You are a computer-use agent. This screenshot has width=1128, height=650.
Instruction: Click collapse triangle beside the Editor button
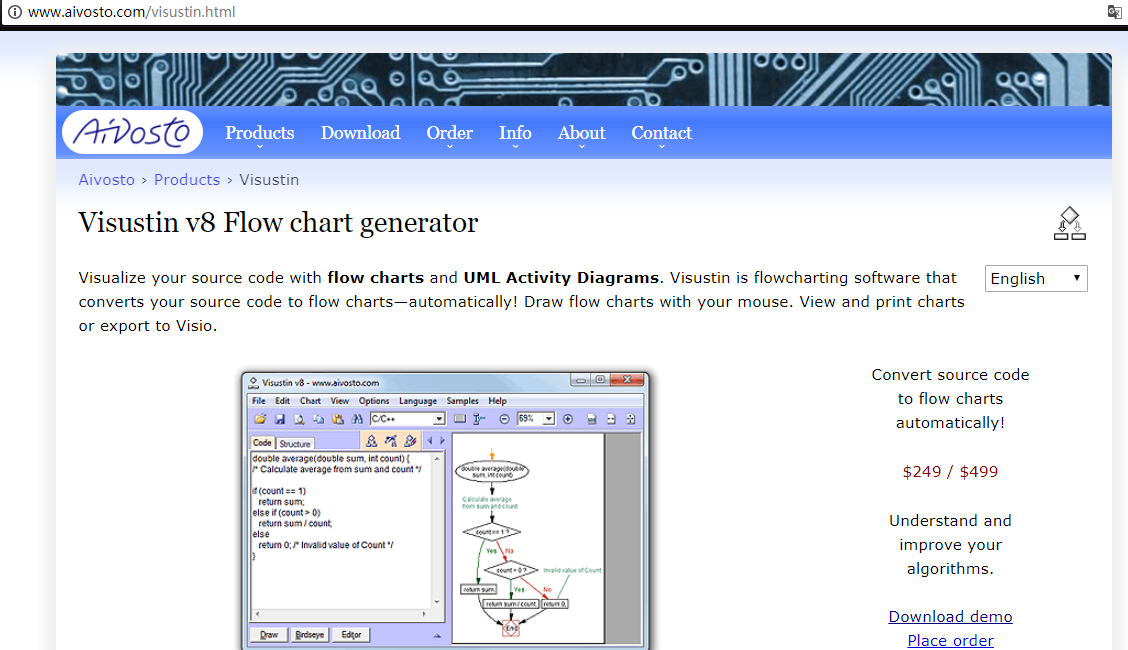tap(437, 636)
